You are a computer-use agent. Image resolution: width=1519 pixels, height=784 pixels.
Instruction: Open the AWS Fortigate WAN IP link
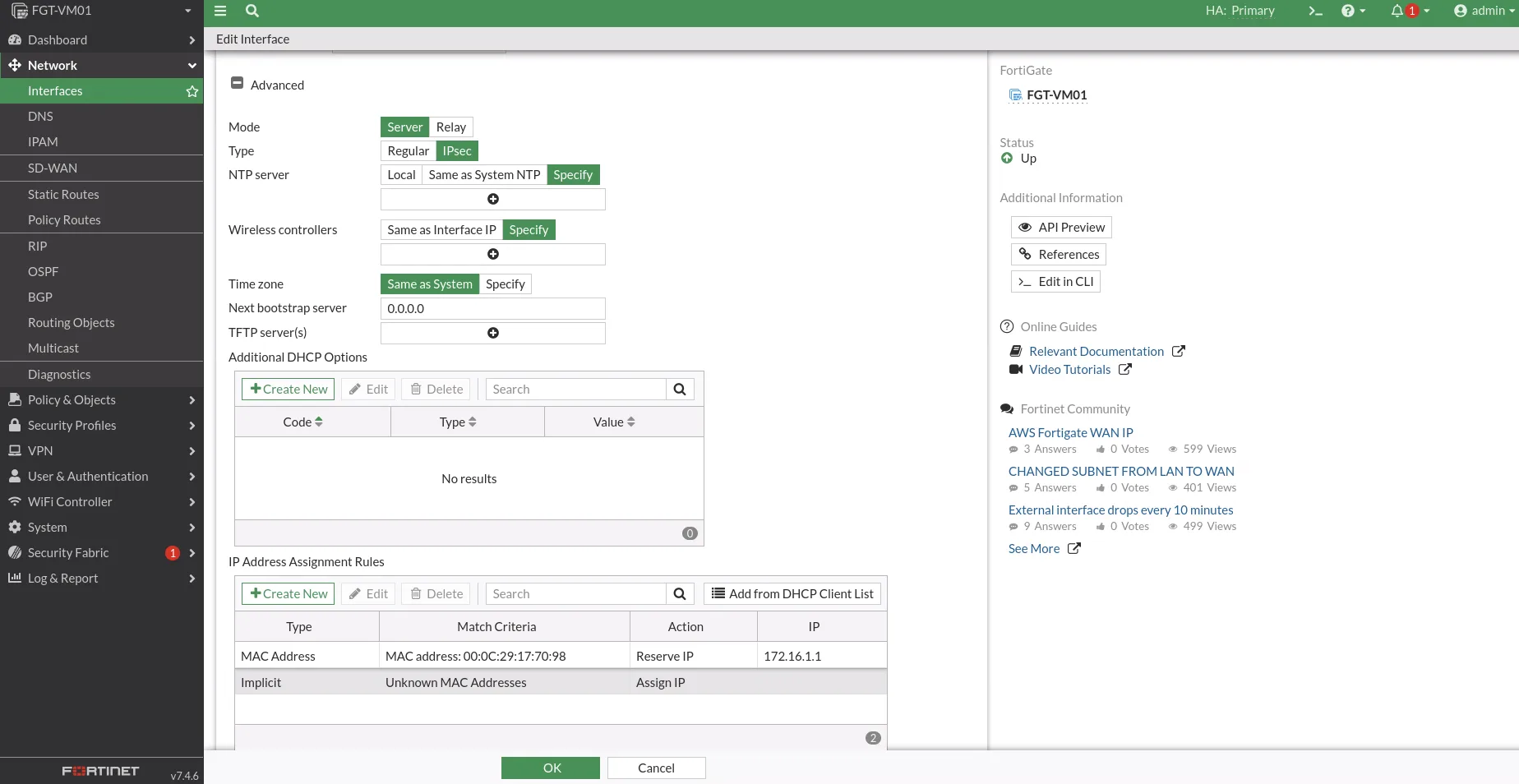point(1070,432)
